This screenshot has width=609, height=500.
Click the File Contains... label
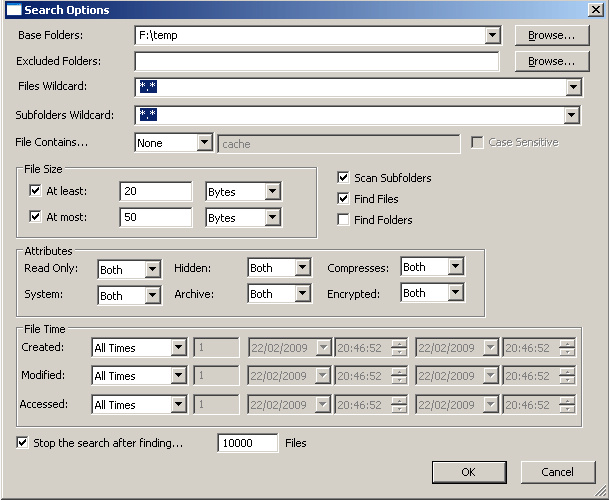coord(52,142)
